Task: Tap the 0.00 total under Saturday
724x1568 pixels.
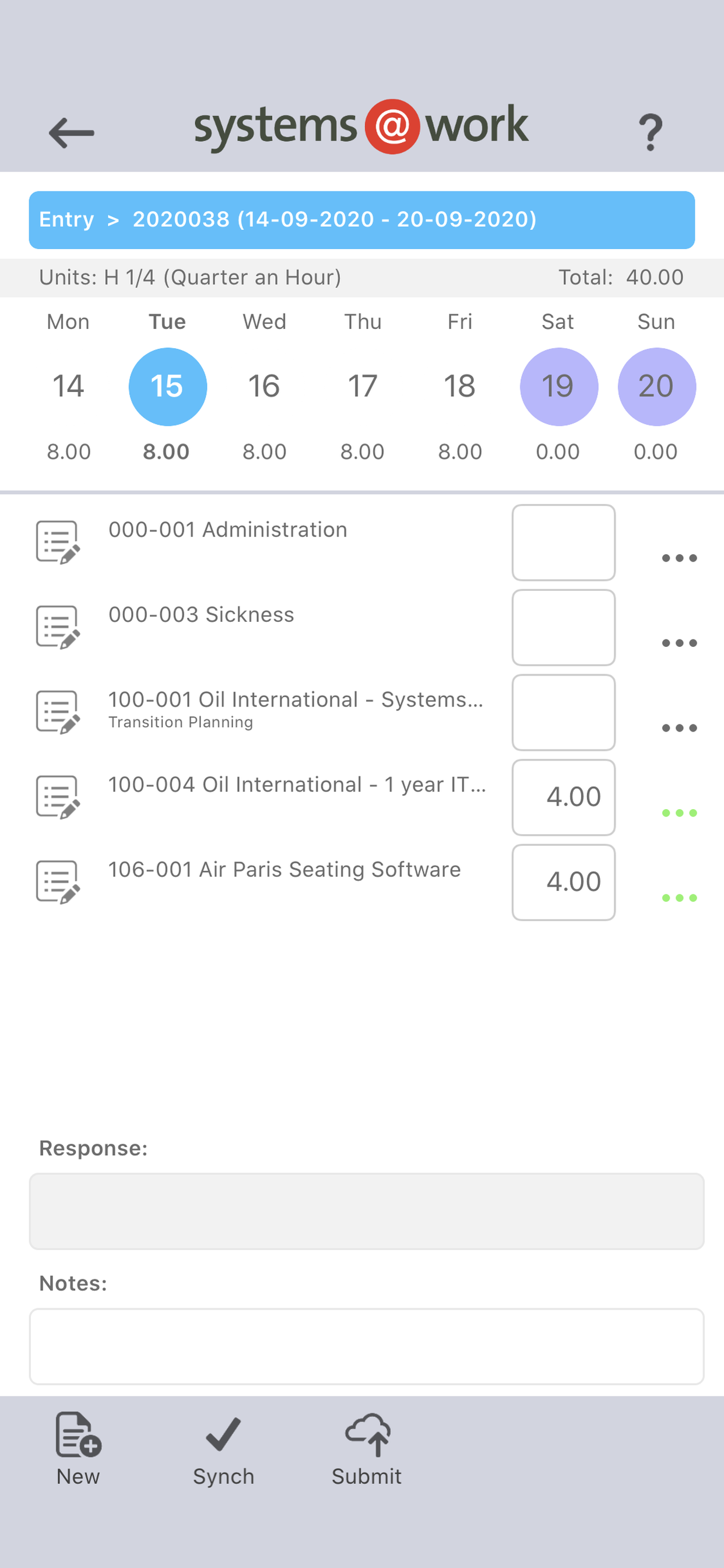Action: [558, 452]
